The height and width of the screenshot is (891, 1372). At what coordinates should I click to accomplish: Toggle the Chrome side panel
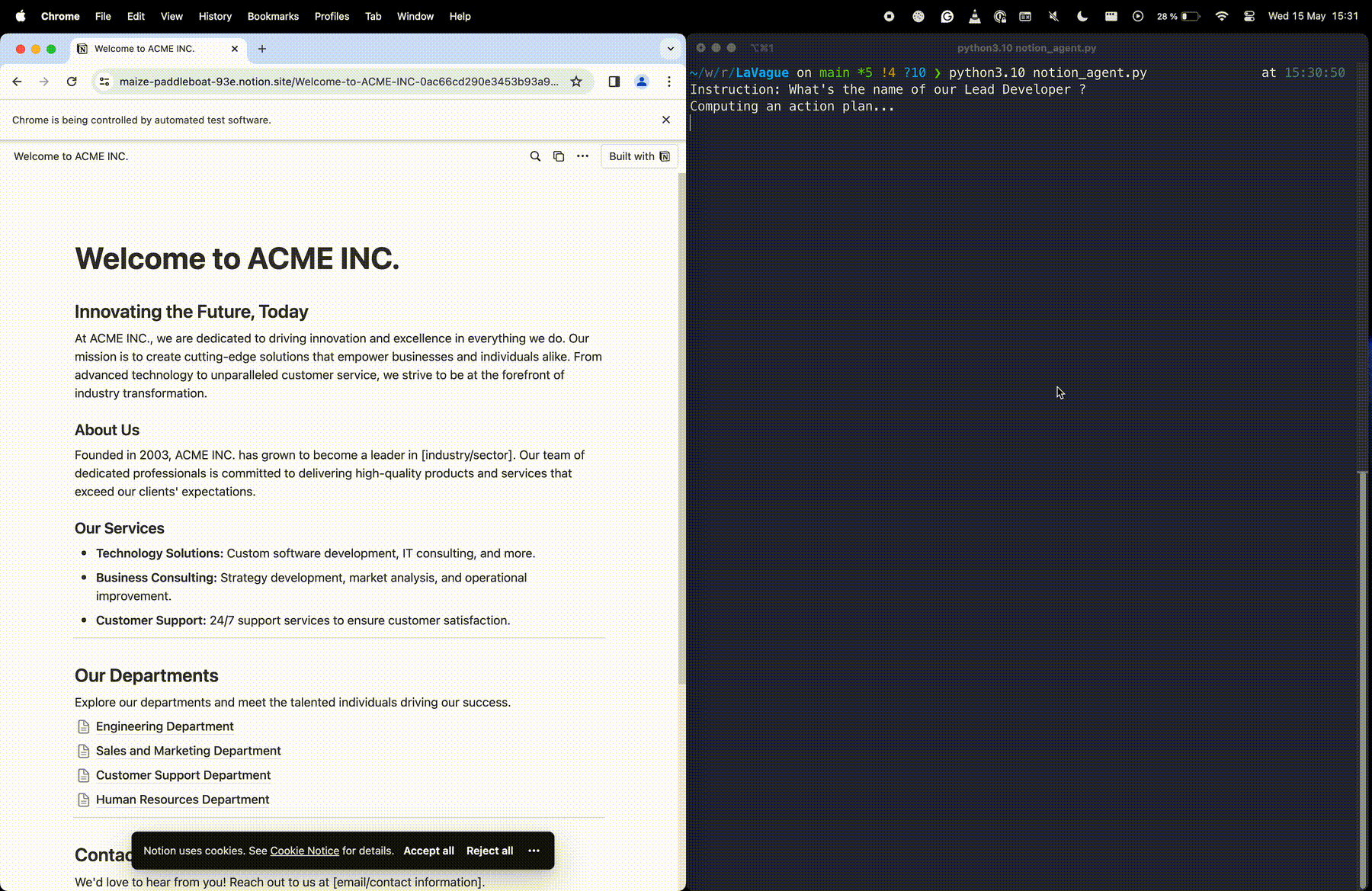[614, 82]
